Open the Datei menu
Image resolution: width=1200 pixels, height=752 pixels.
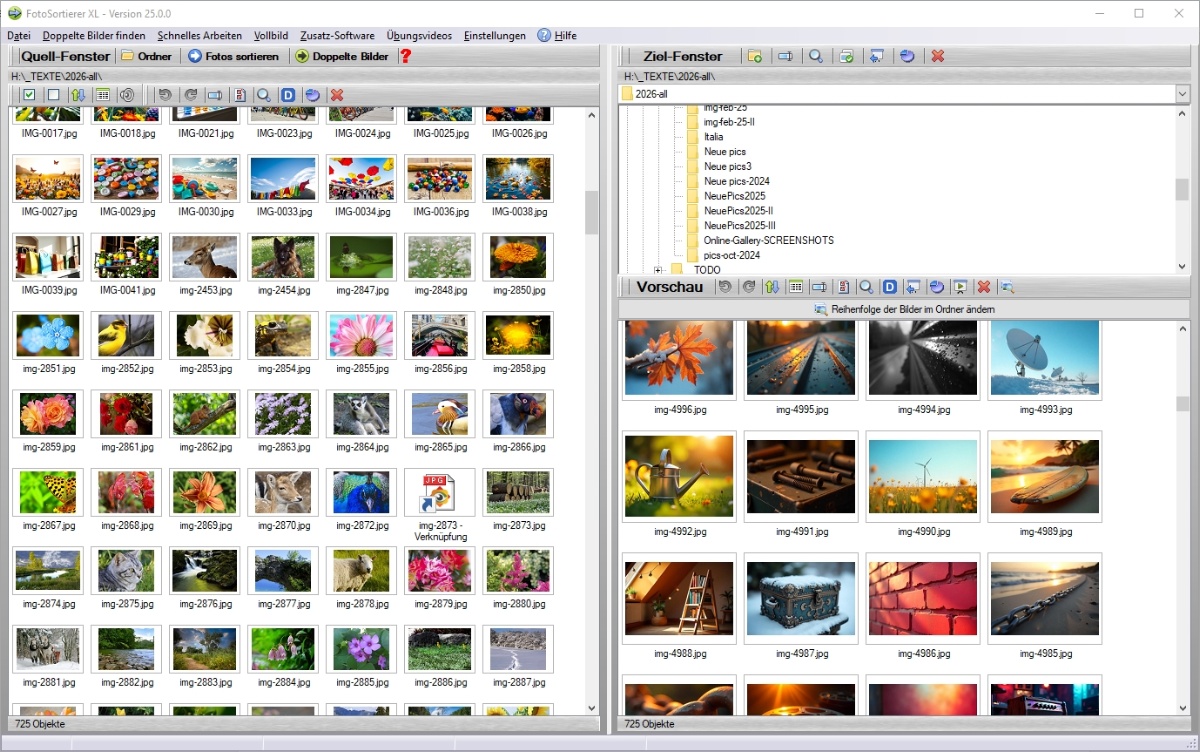(x=19, y=35)
